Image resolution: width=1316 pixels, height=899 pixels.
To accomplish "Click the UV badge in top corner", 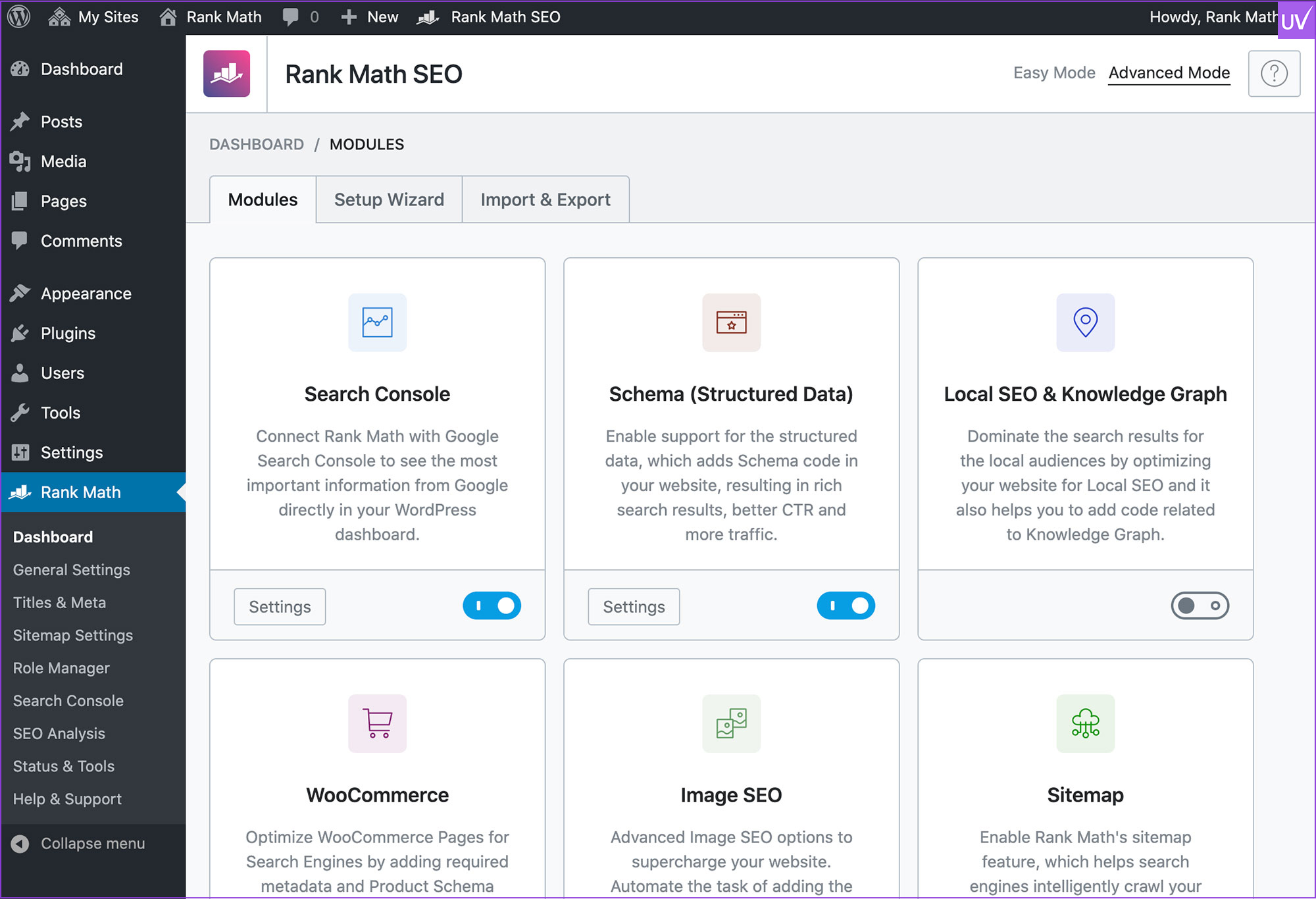I will click(x=1296, y=20).
